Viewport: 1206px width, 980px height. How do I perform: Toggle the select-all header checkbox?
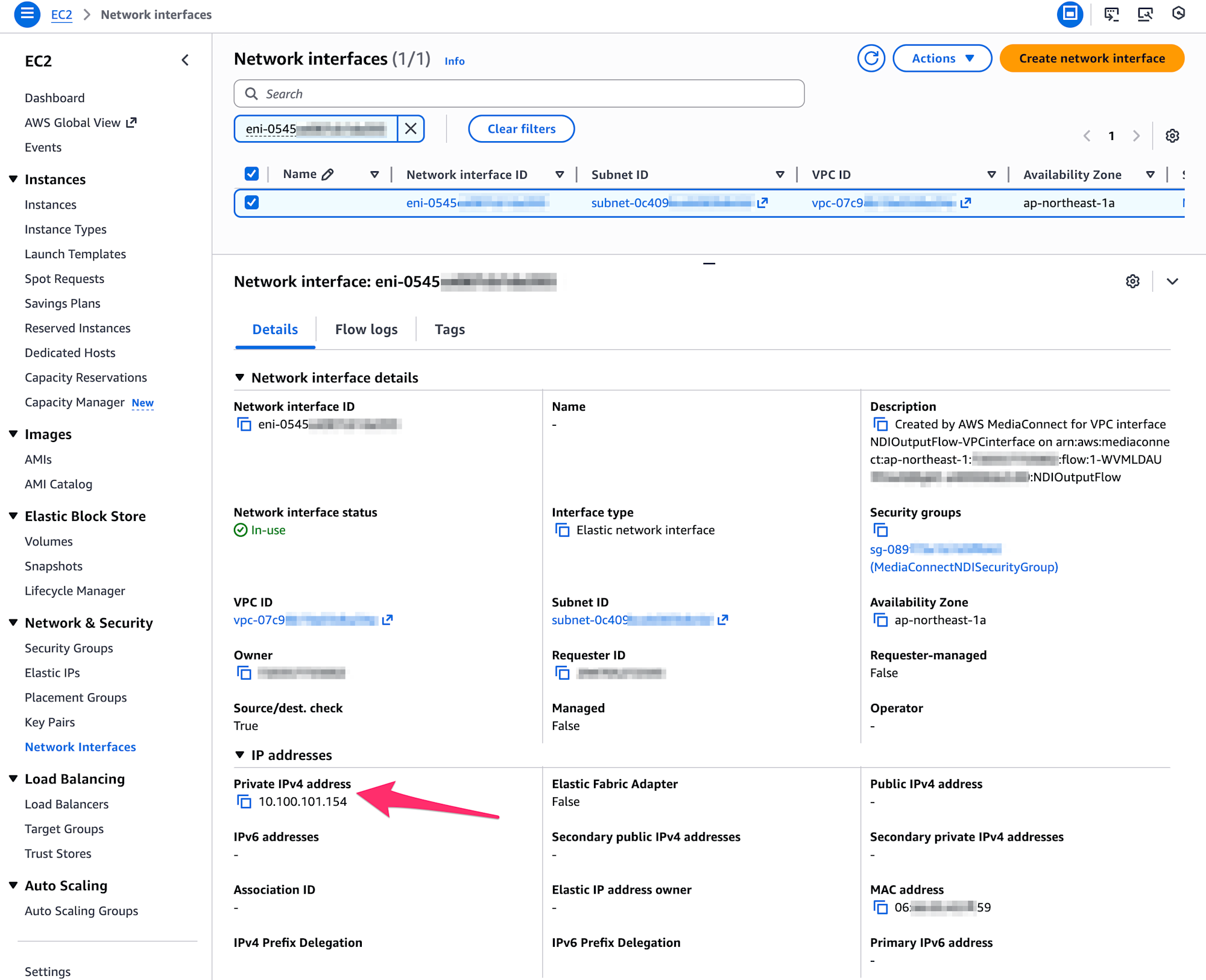251,174
